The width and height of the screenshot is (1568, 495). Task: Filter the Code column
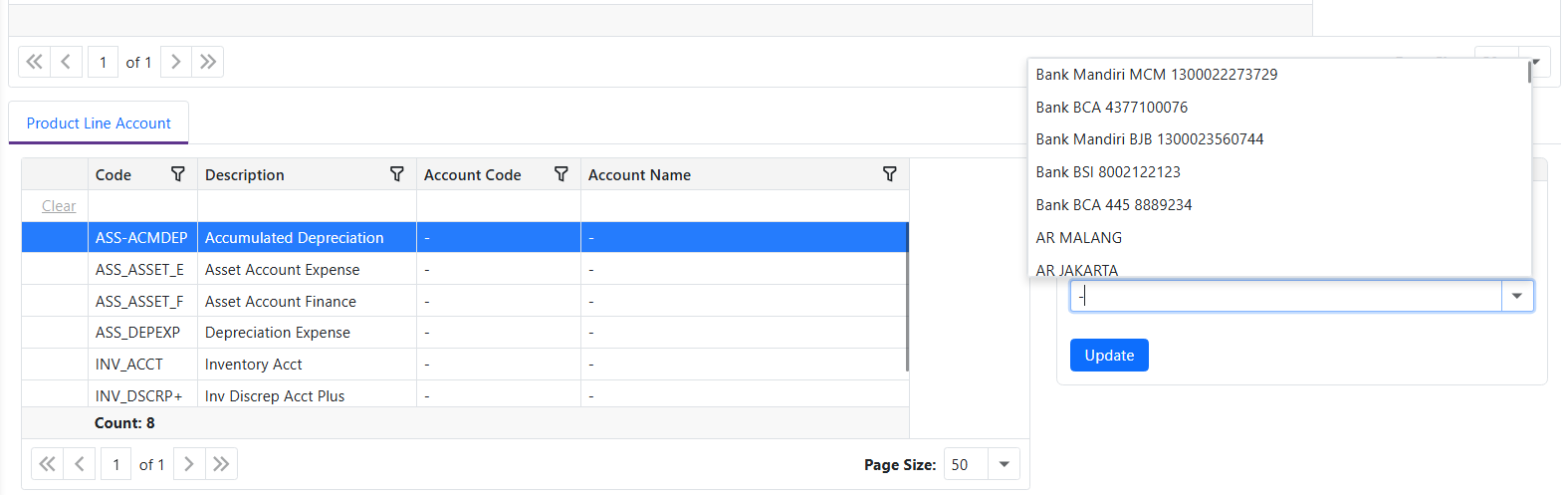[x=178, y=174]
